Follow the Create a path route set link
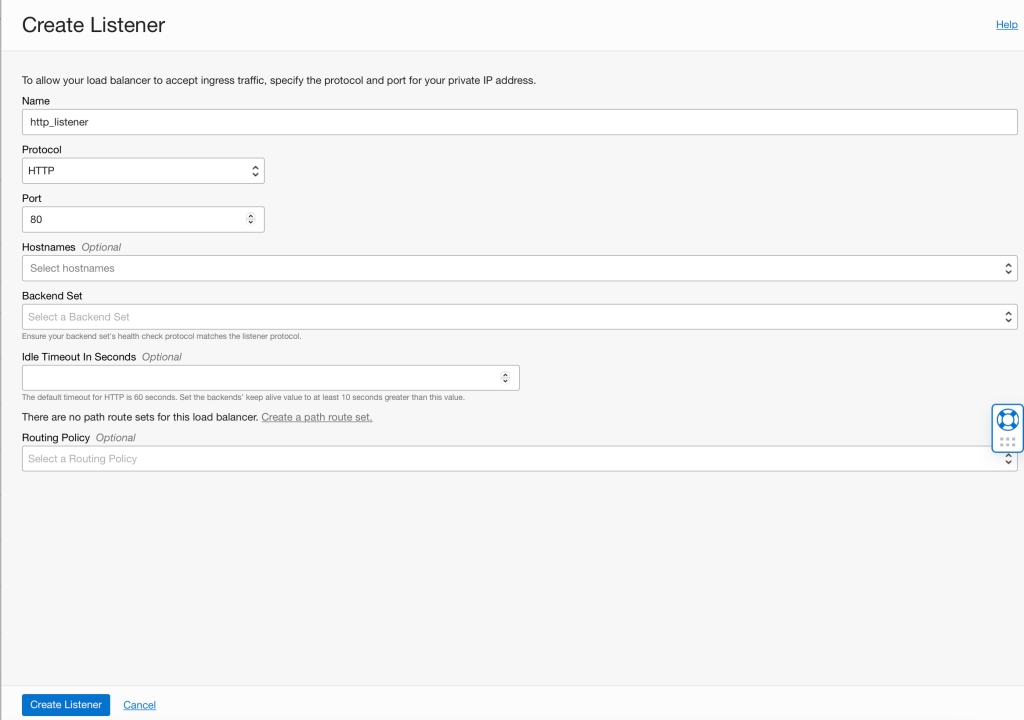 (x=317, y=417)
